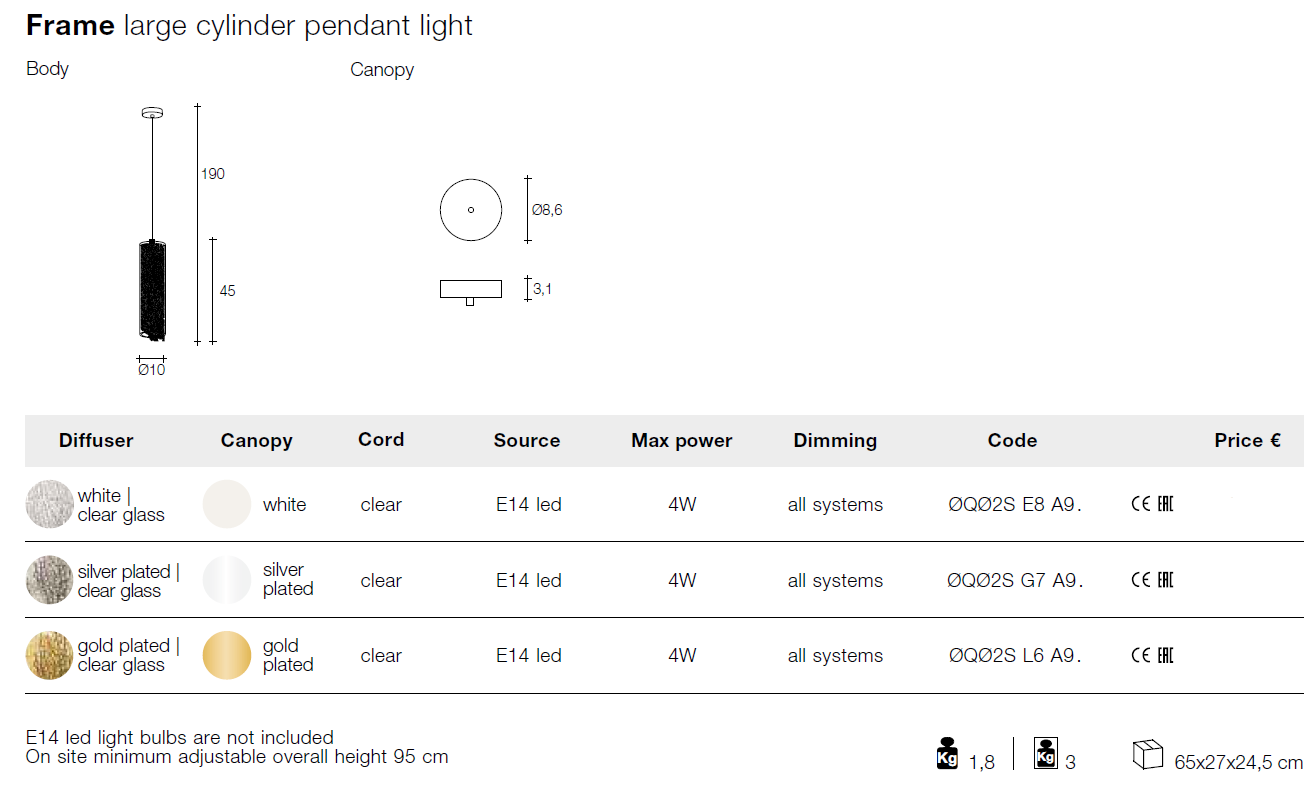Click the gross weight Kg icon
The image size is (1312, 791).
[x=1046, y=752]
